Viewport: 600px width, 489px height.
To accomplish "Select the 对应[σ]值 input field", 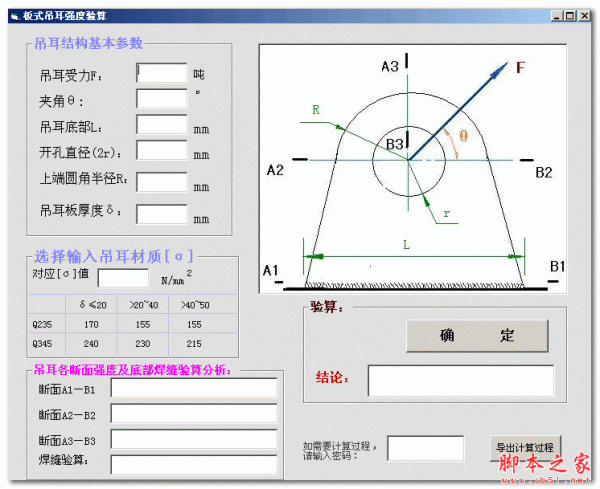I will [123, 278].
